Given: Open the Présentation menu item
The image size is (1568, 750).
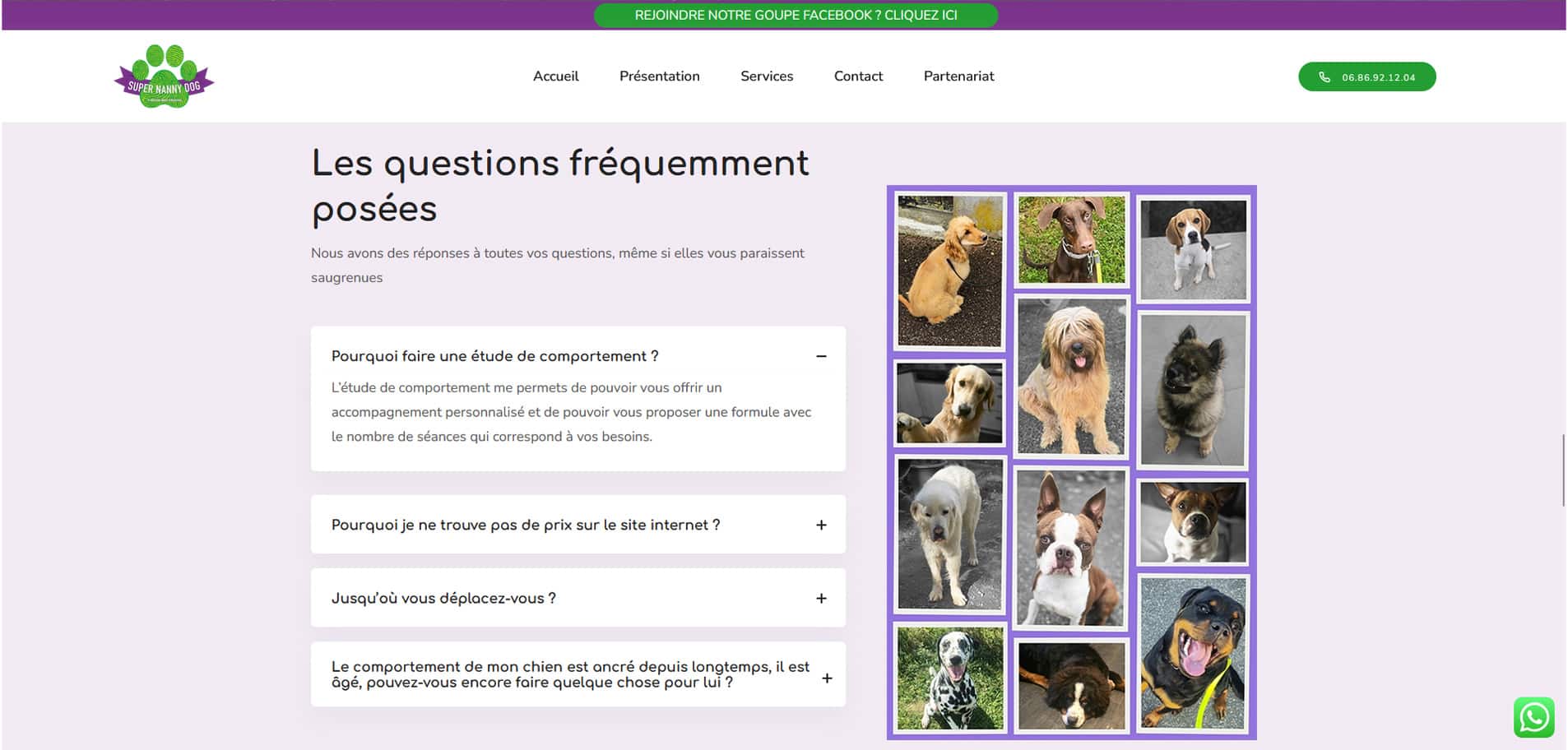Looking at the screenshot, I should pos(659,76).
